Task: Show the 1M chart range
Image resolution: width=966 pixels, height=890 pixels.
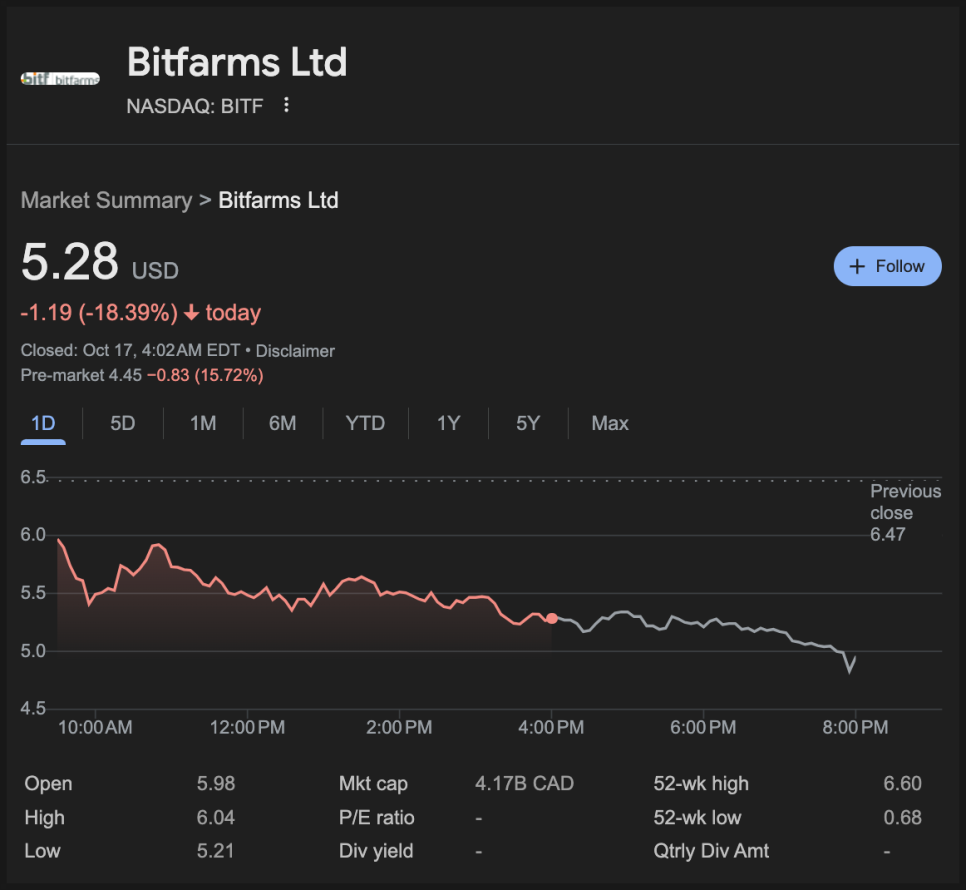Action: pyautogui.click(x=203, y=423)
